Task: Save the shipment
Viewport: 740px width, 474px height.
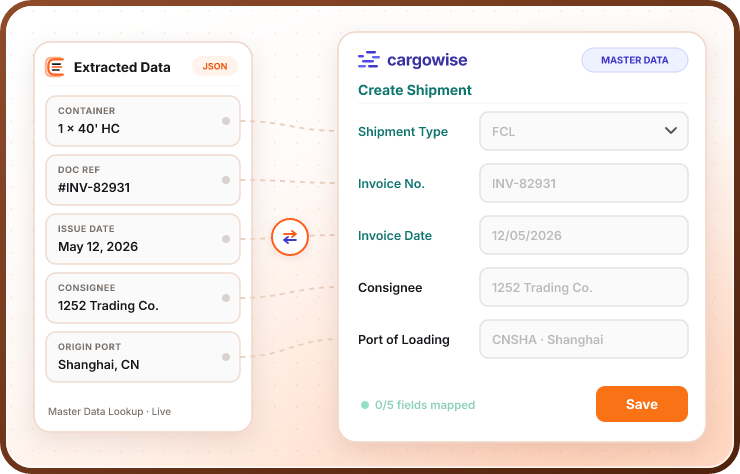Action: [x=642, y=404]
